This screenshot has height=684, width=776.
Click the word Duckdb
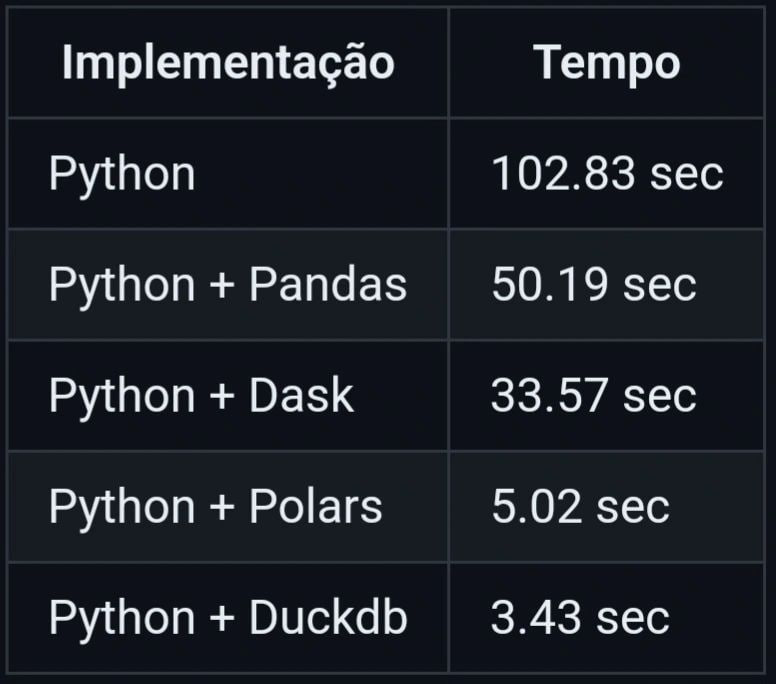[x=328, y=618]
